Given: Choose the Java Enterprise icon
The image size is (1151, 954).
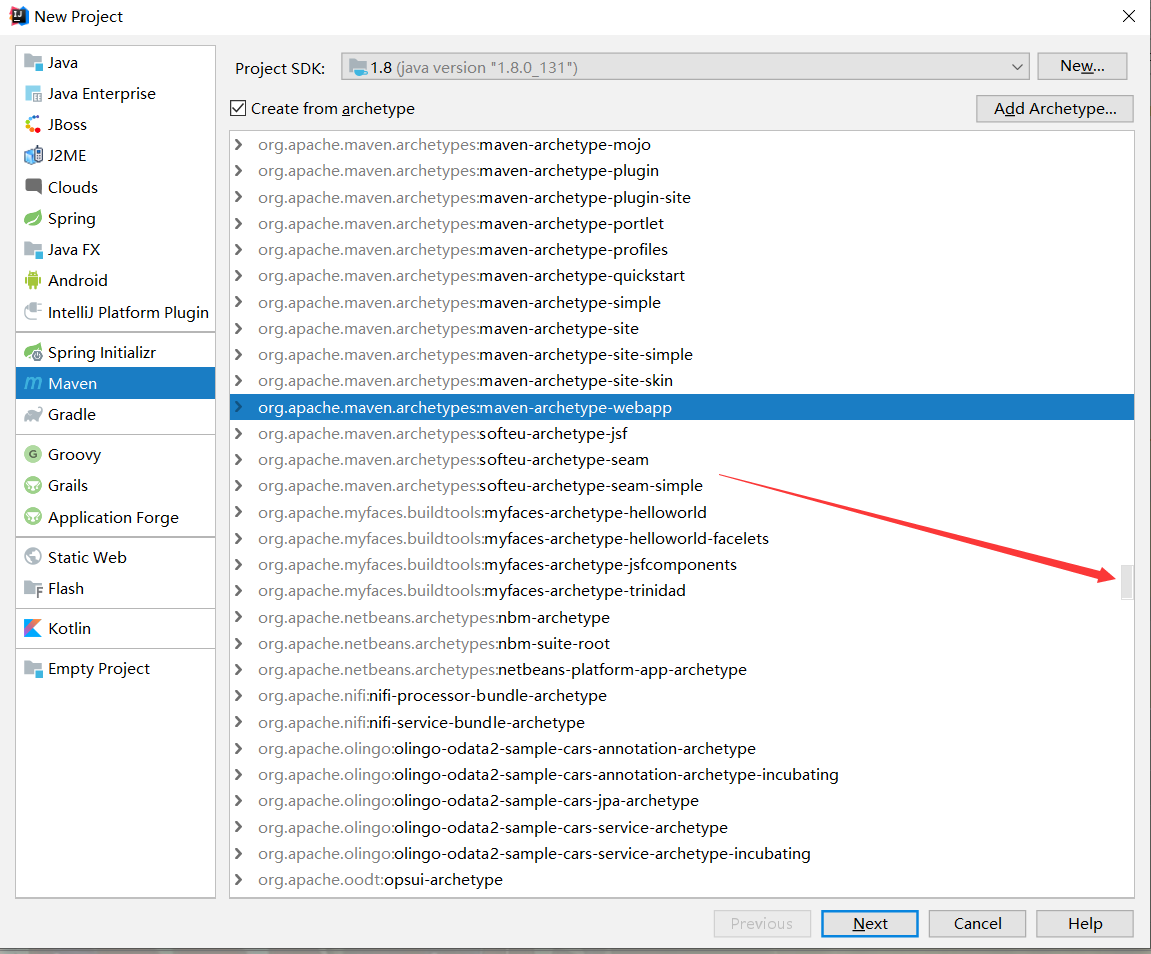Looking at the screenshot, I should (x=33, y=94).
